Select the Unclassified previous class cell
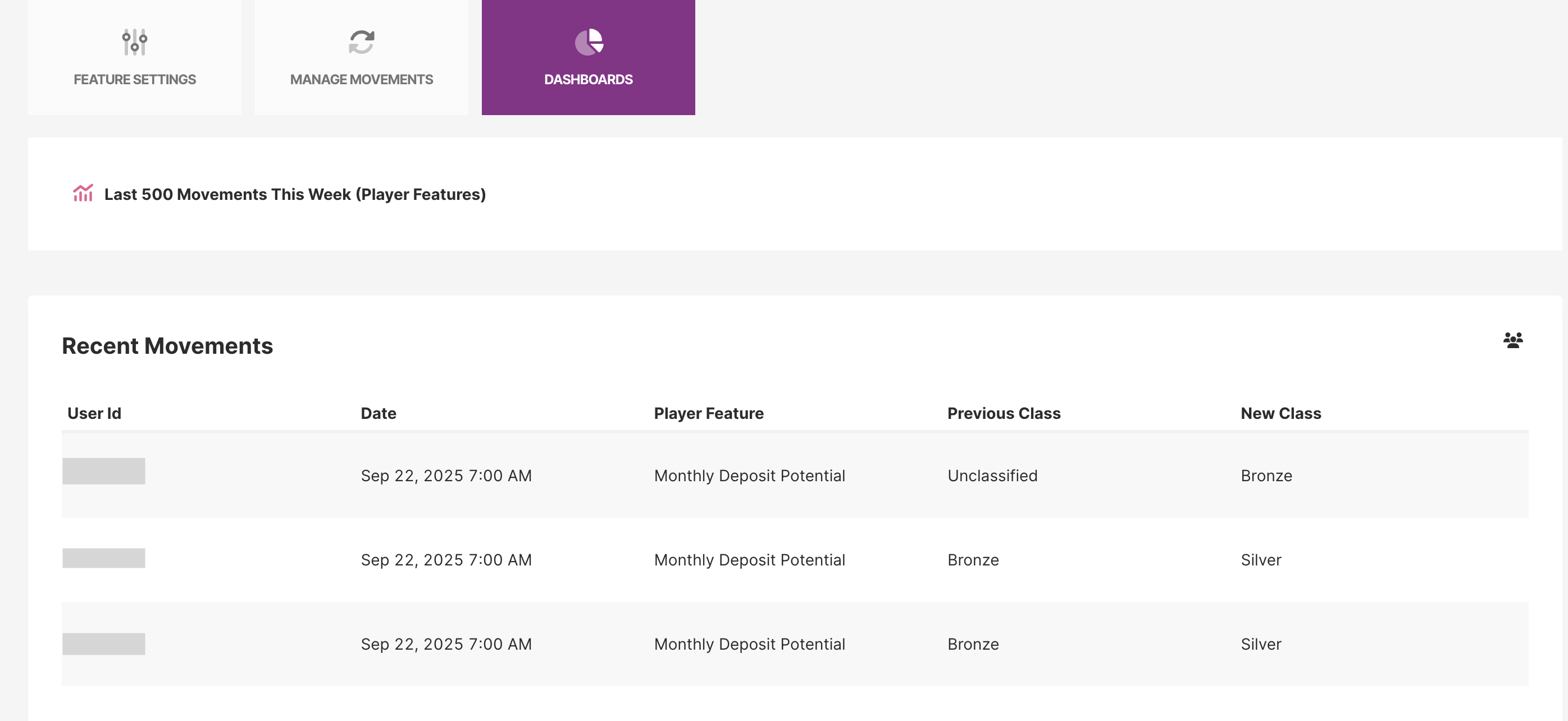 [992, 476]
